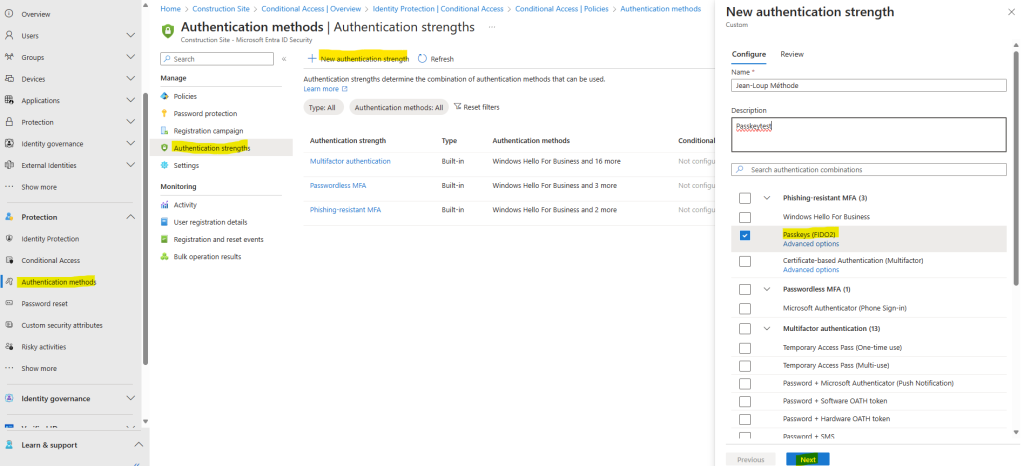Click Home in the breadcrumb
The width and height of the screenshot is (1024, 466).
pyautogui.click(x=170, y=9)
